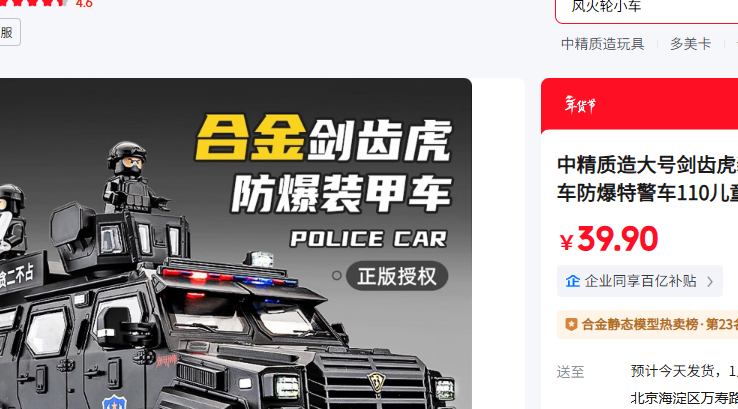Viewport: 738px width, 409px height.
Task: Click the small circle dot beside 正版授权
Action: click(x=337, y=276)
